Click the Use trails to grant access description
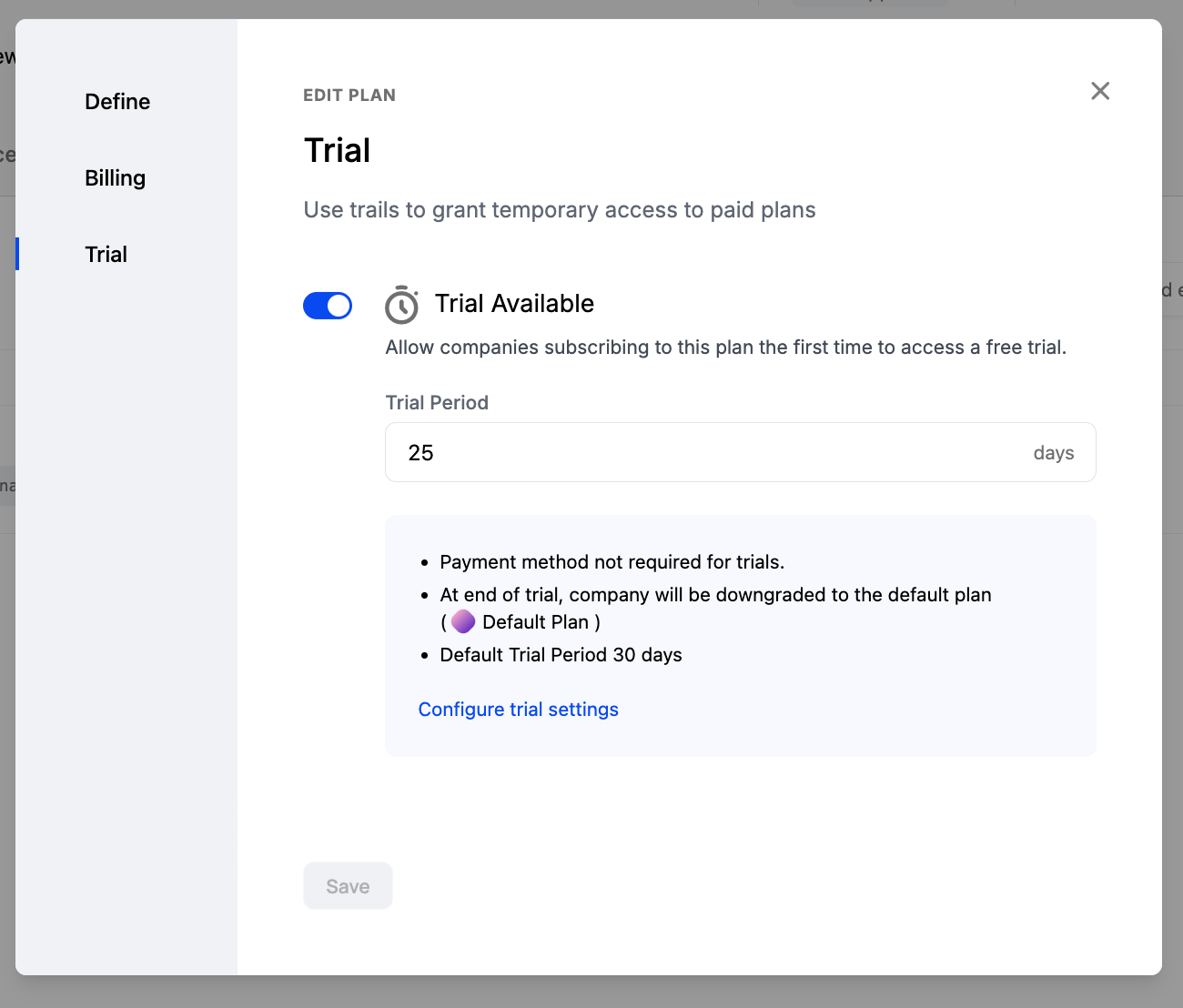 click(x=559, y=210)
